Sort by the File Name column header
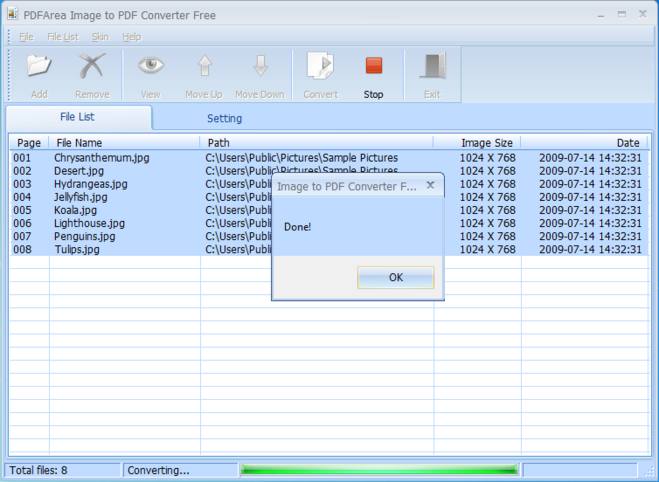Viewport: 659px width, 482px height. pos(124,143)
